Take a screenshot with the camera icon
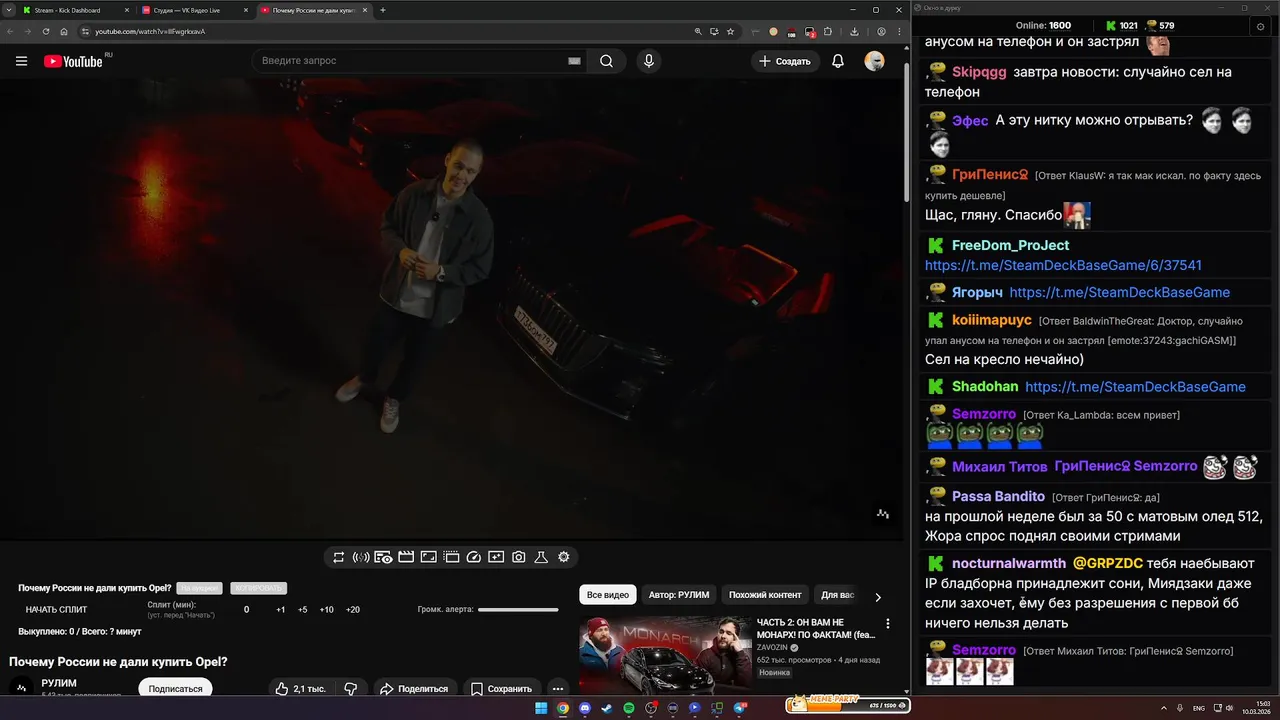This screenshot has height=720, width=1280. click(519, 557)
